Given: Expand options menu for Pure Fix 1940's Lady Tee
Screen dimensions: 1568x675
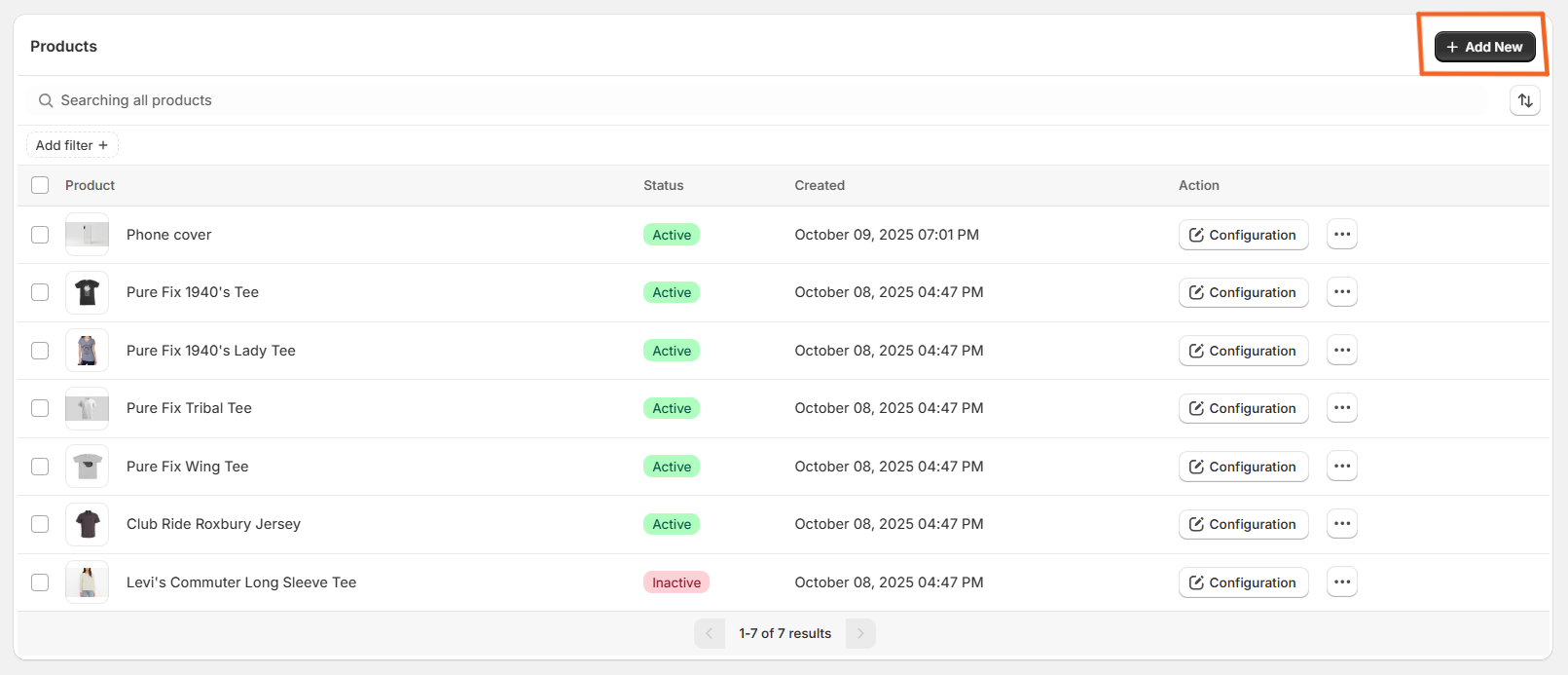Looking at the screenshot, I should [x=1341, y=351].
